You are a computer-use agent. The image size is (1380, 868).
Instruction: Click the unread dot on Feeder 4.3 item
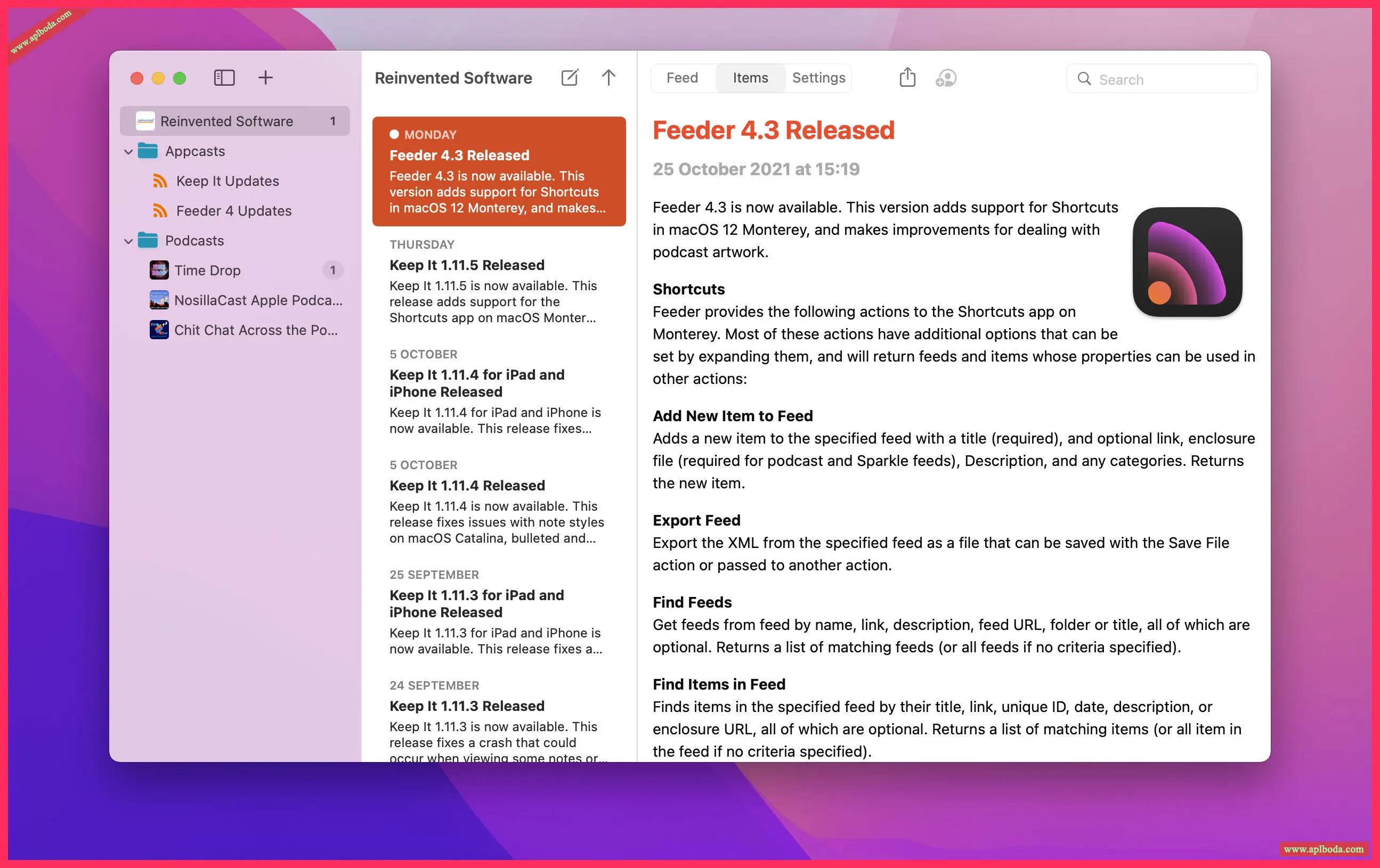(394, 135)
